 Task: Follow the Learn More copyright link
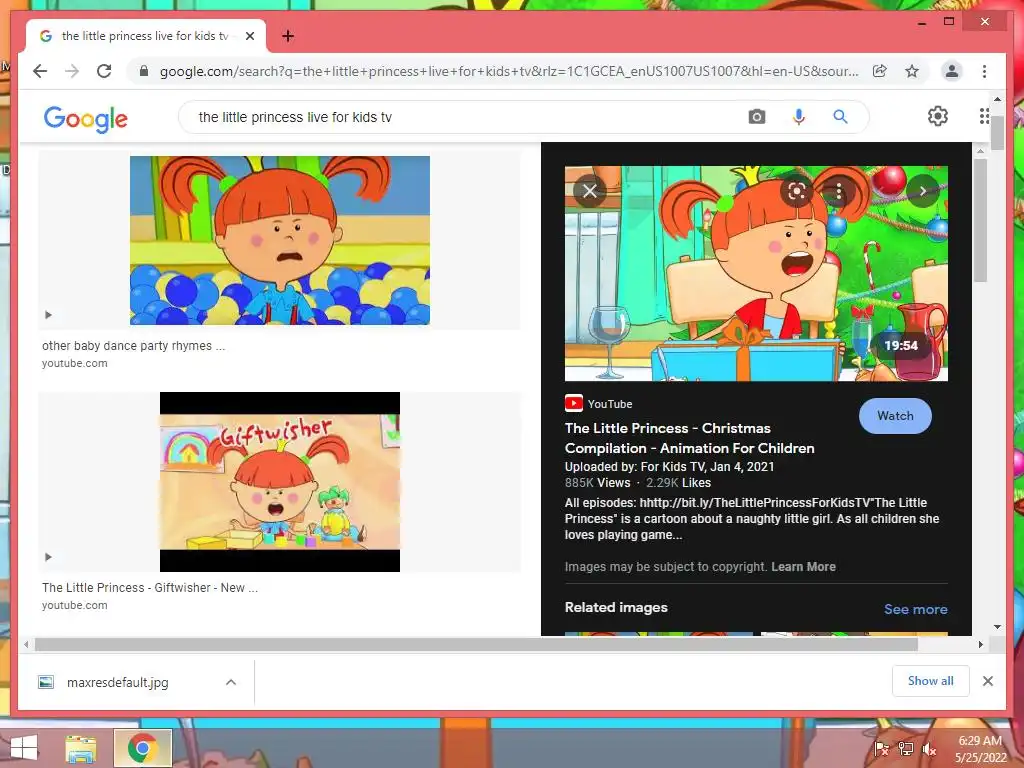pos(803,567)
